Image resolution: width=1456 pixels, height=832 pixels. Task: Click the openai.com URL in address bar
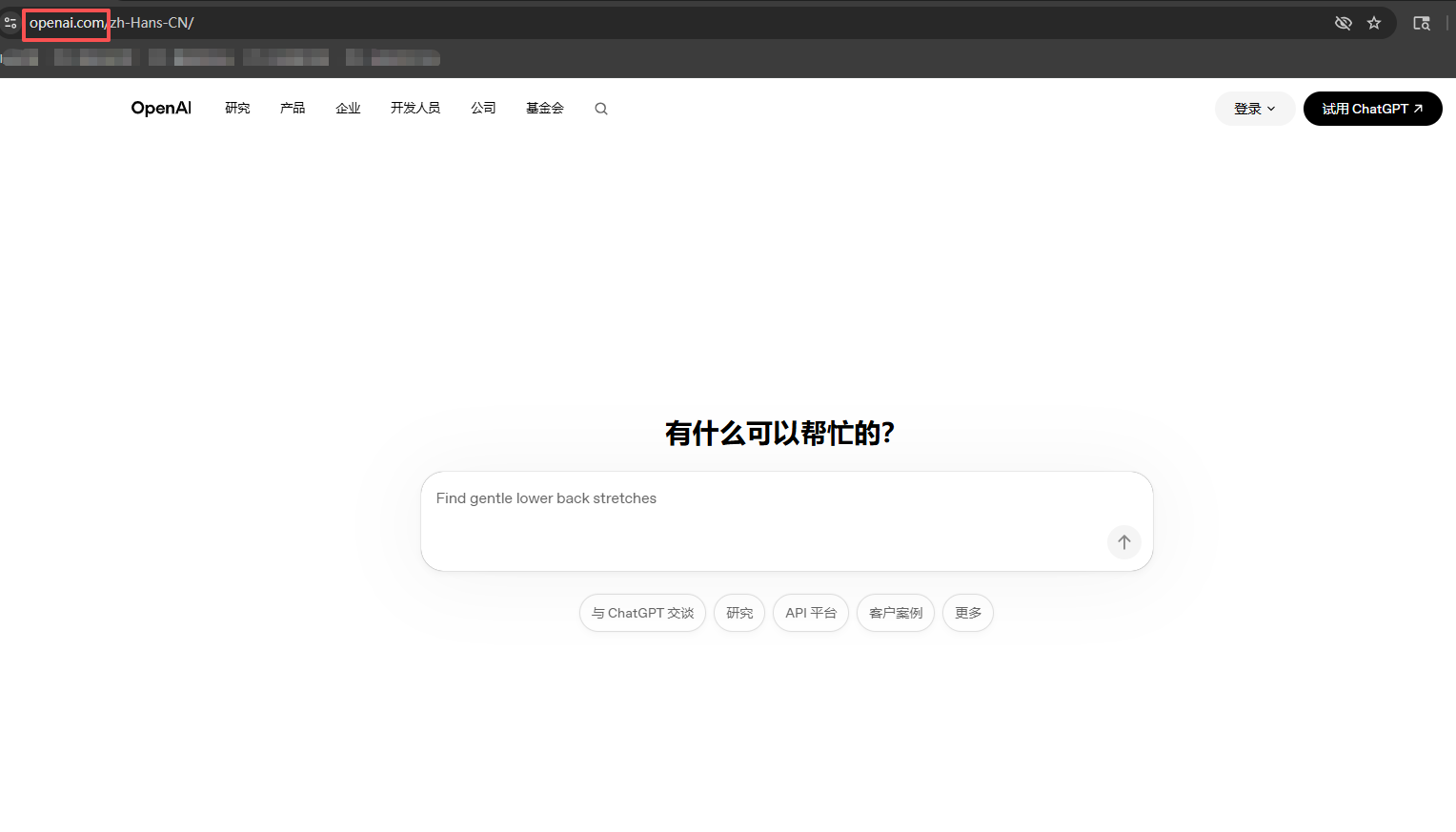[x=67, y=23]
